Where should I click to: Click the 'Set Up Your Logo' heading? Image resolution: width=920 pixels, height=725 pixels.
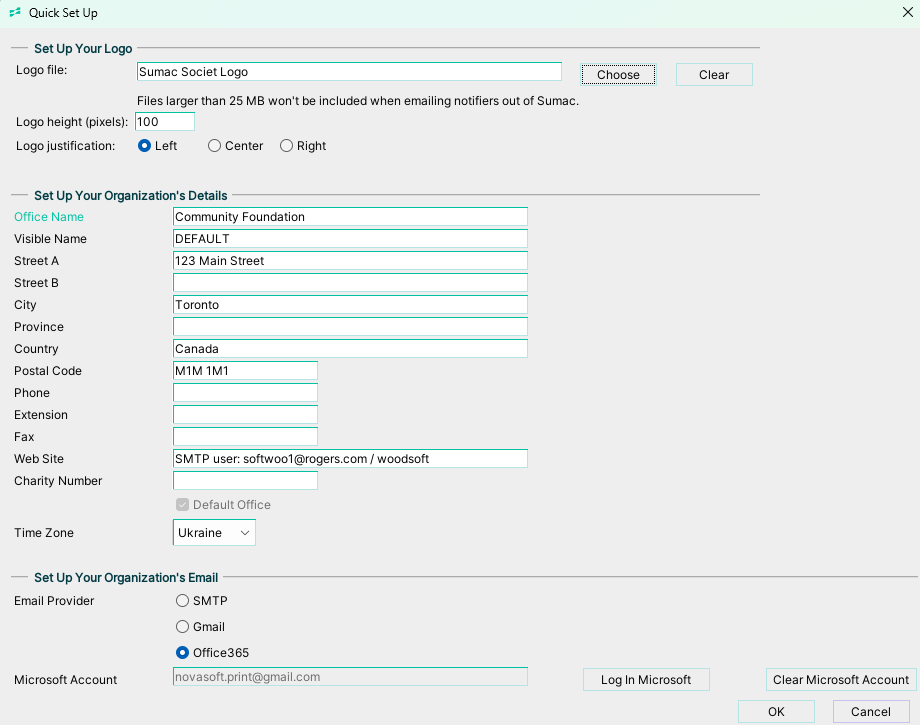click(x=83, y=49)
